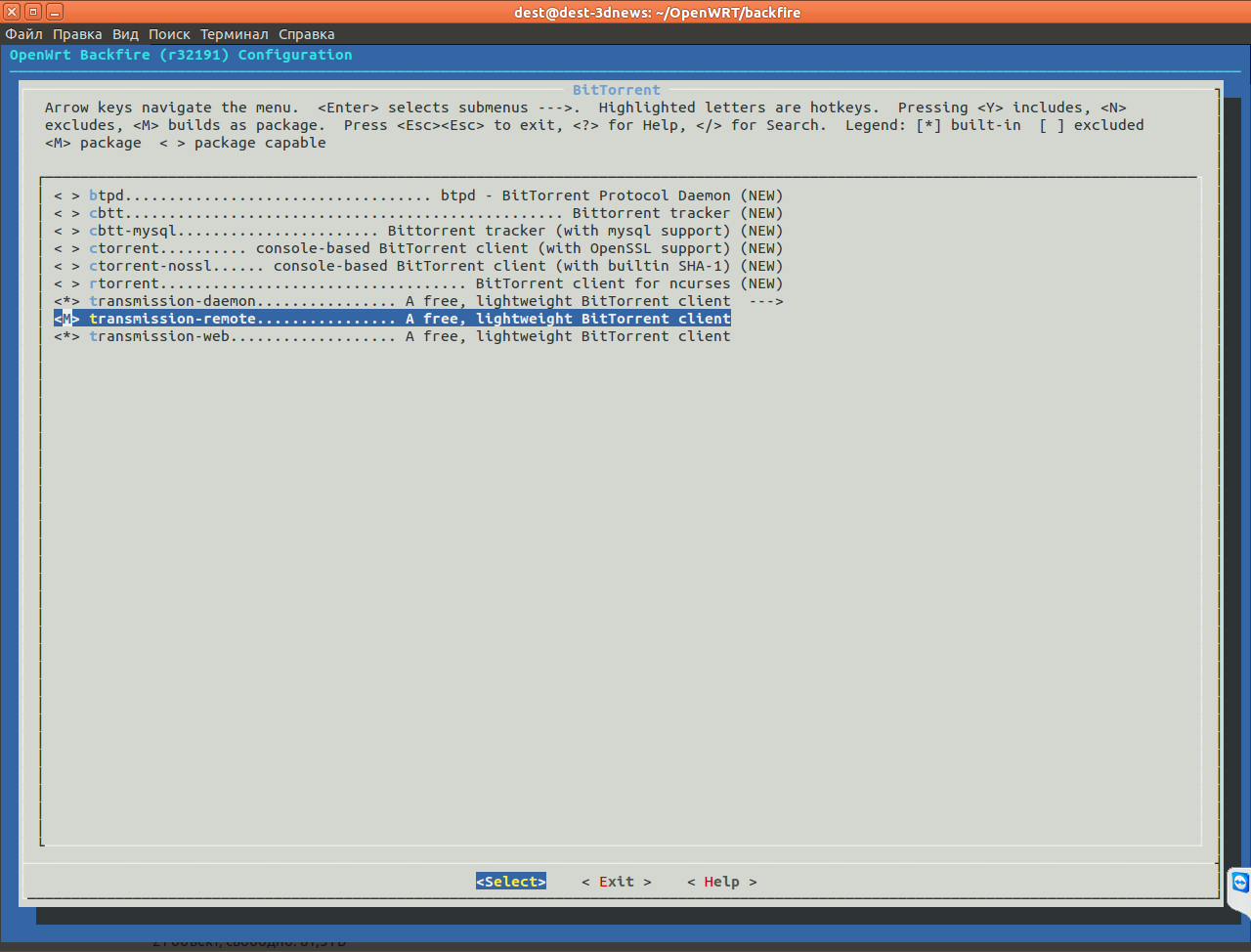Click the transmission-daemon package name
Screen dimensions: 1251x952
point(172,301)
